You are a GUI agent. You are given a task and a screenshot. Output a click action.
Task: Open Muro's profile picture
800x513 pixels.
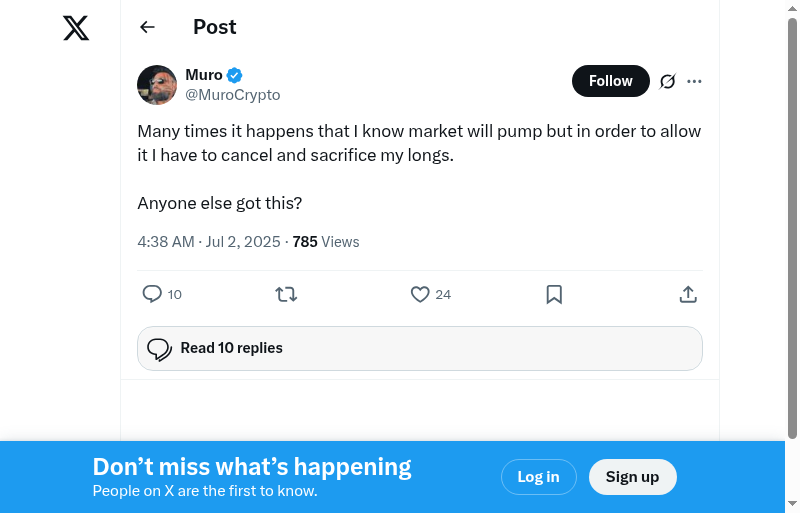pyautogui.click(x=157, y=85)
